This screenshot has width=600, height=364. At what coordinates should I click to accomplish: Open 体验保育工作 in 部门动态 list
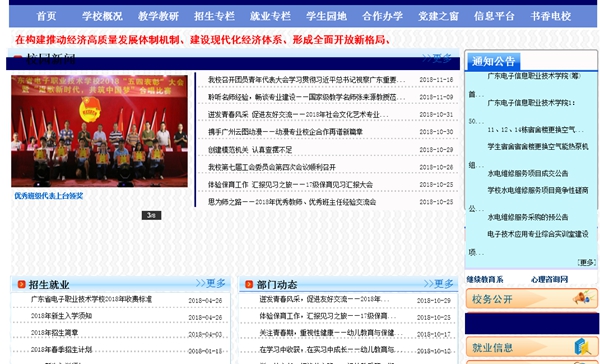(328, 316)
